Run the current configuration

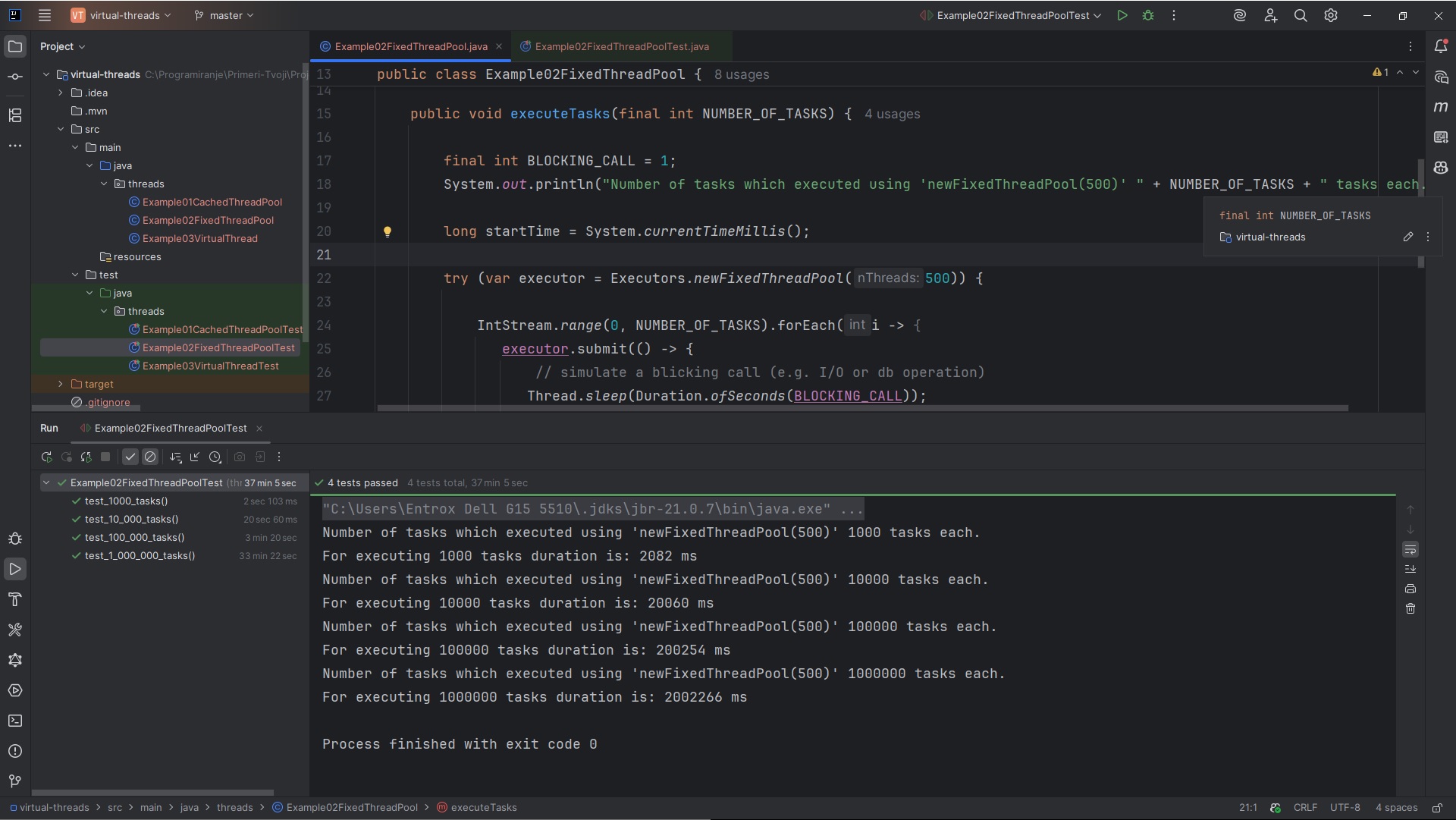click(1123, 15)
